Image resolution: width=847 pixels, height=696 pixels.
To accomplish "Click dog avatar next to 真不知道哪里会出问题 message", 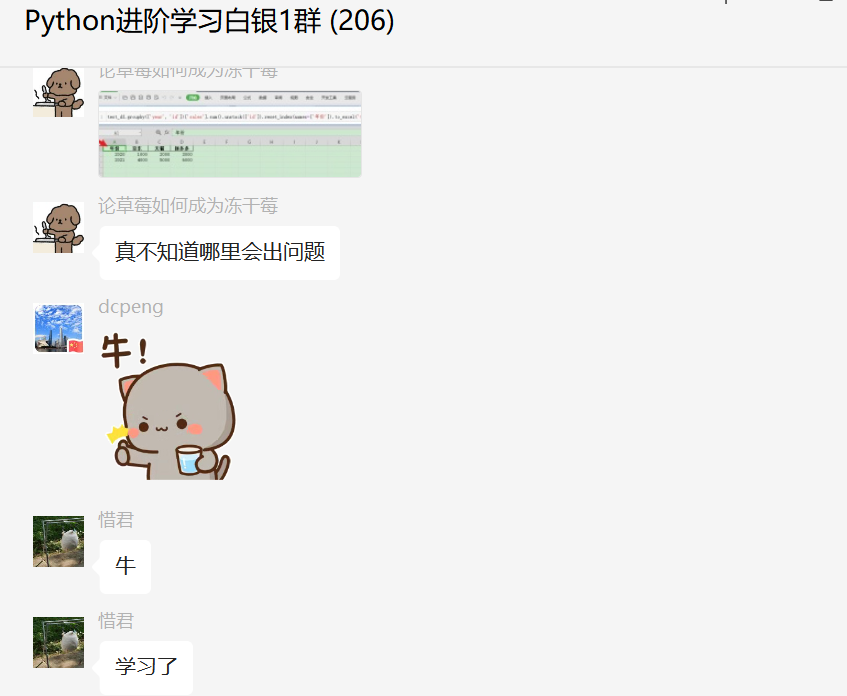I will [x=58, y=227].
